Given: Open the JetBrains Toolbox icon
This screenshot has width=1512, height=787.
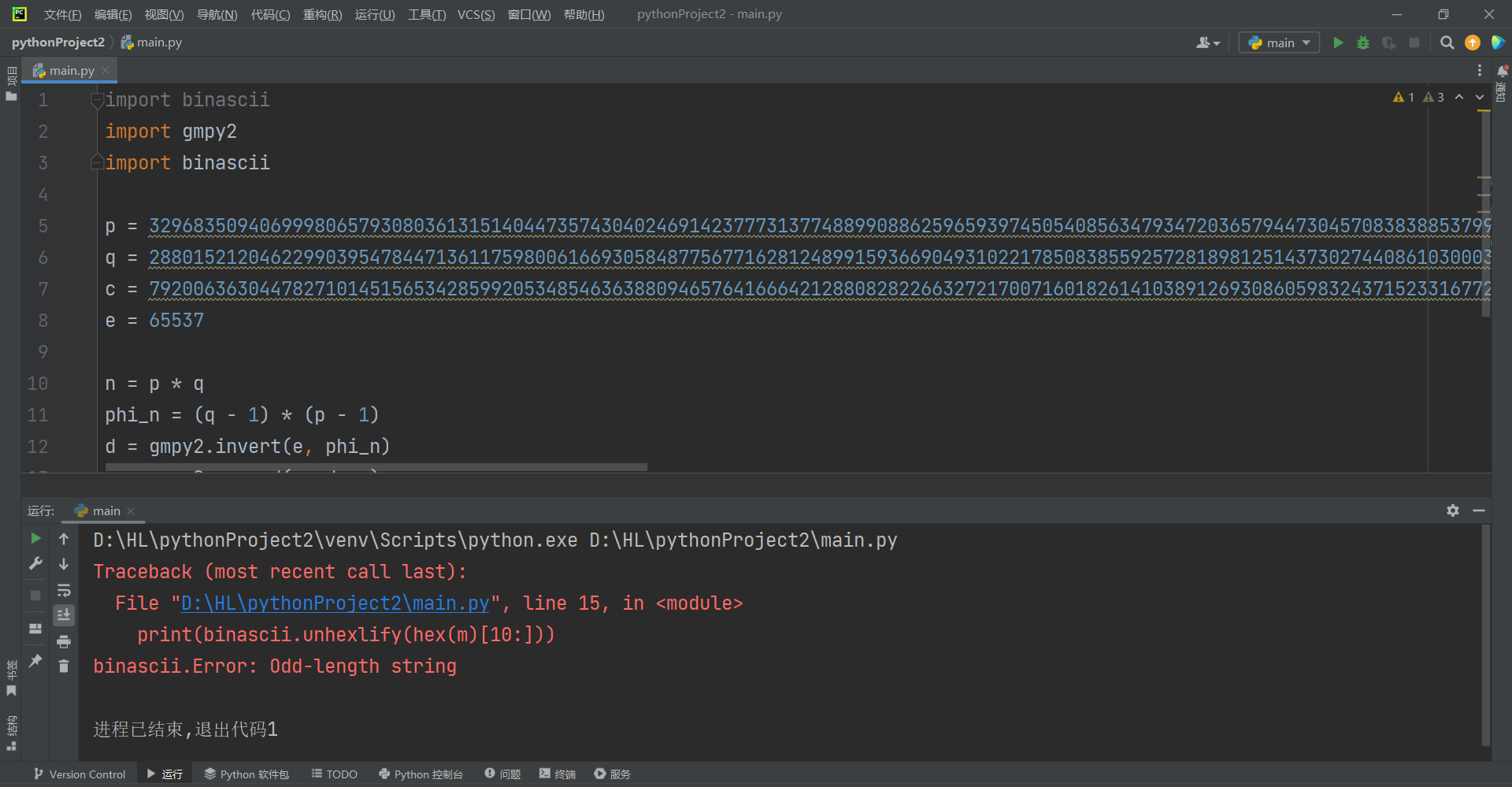Looking at the screenshot, I should point(1498,43).
